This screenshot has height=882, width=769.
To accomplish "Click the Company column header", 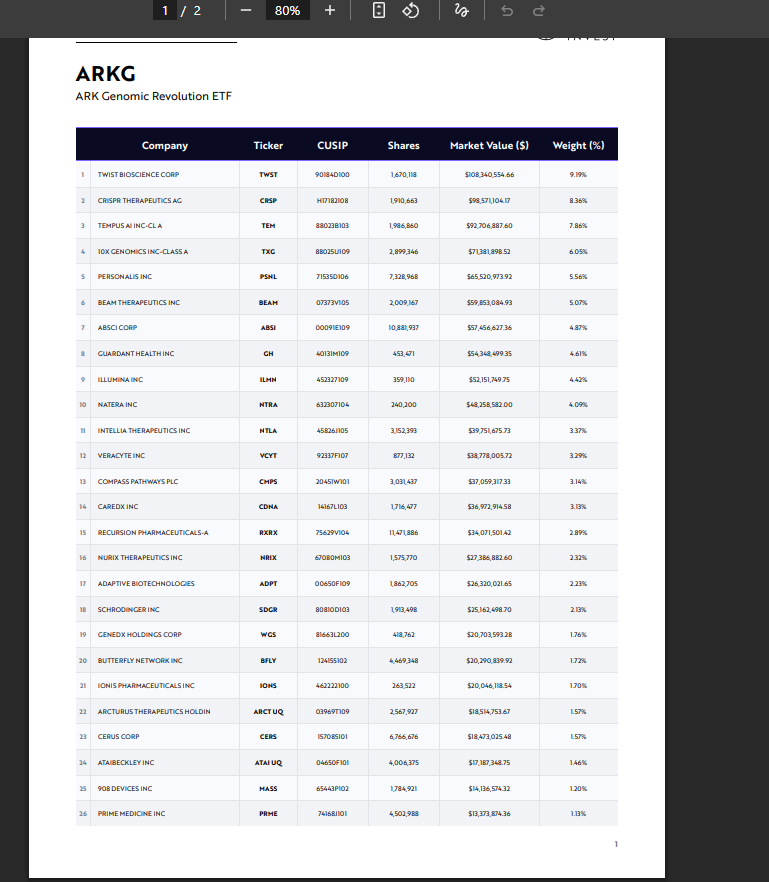I will [165, 146].
